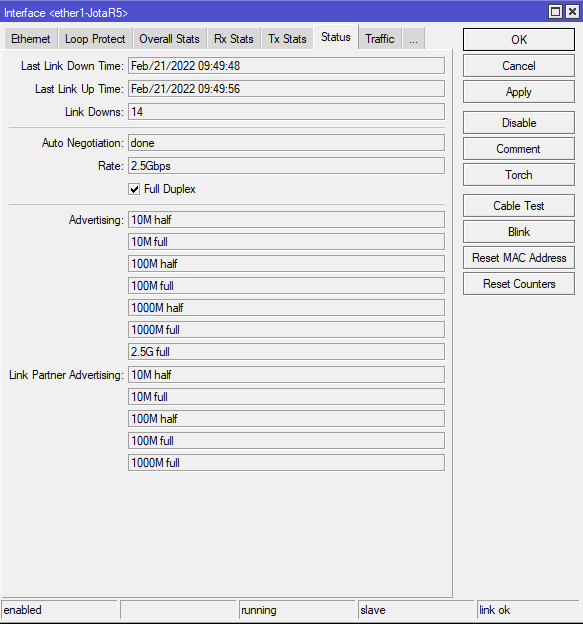Show more tabs via the ellipsis tab
Screen dimensions: 583x624
413,39
